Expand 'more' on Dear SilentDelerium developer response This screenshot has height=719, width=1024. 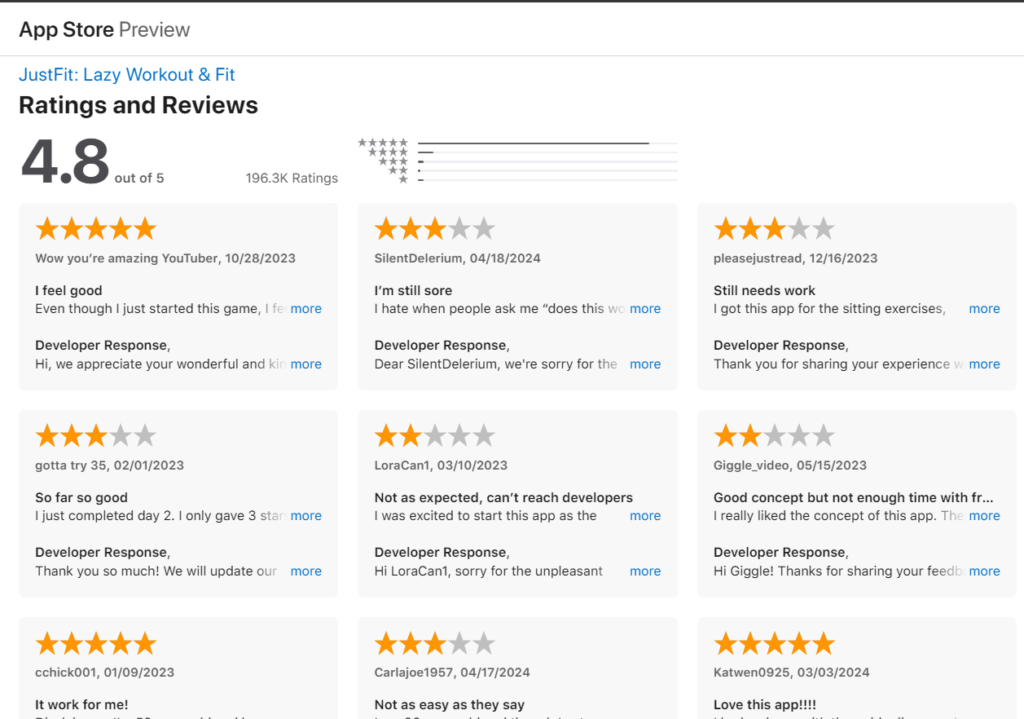(x=645, y=364)
